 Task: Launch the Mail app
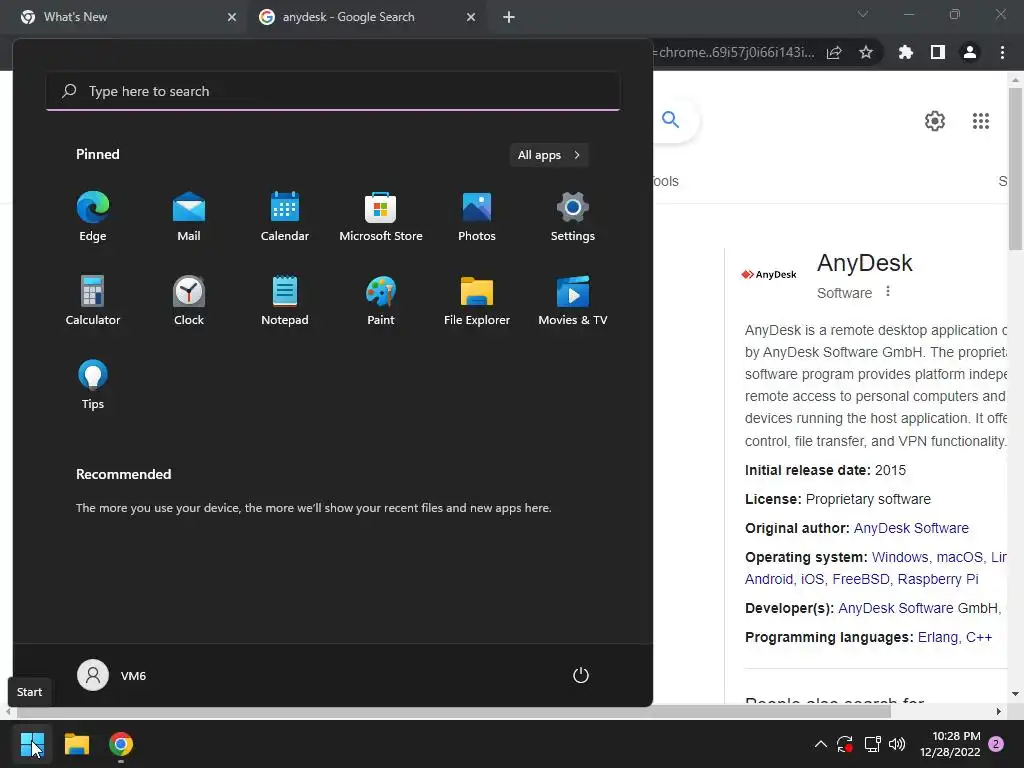pyautogui.click(x=189, y=216)
